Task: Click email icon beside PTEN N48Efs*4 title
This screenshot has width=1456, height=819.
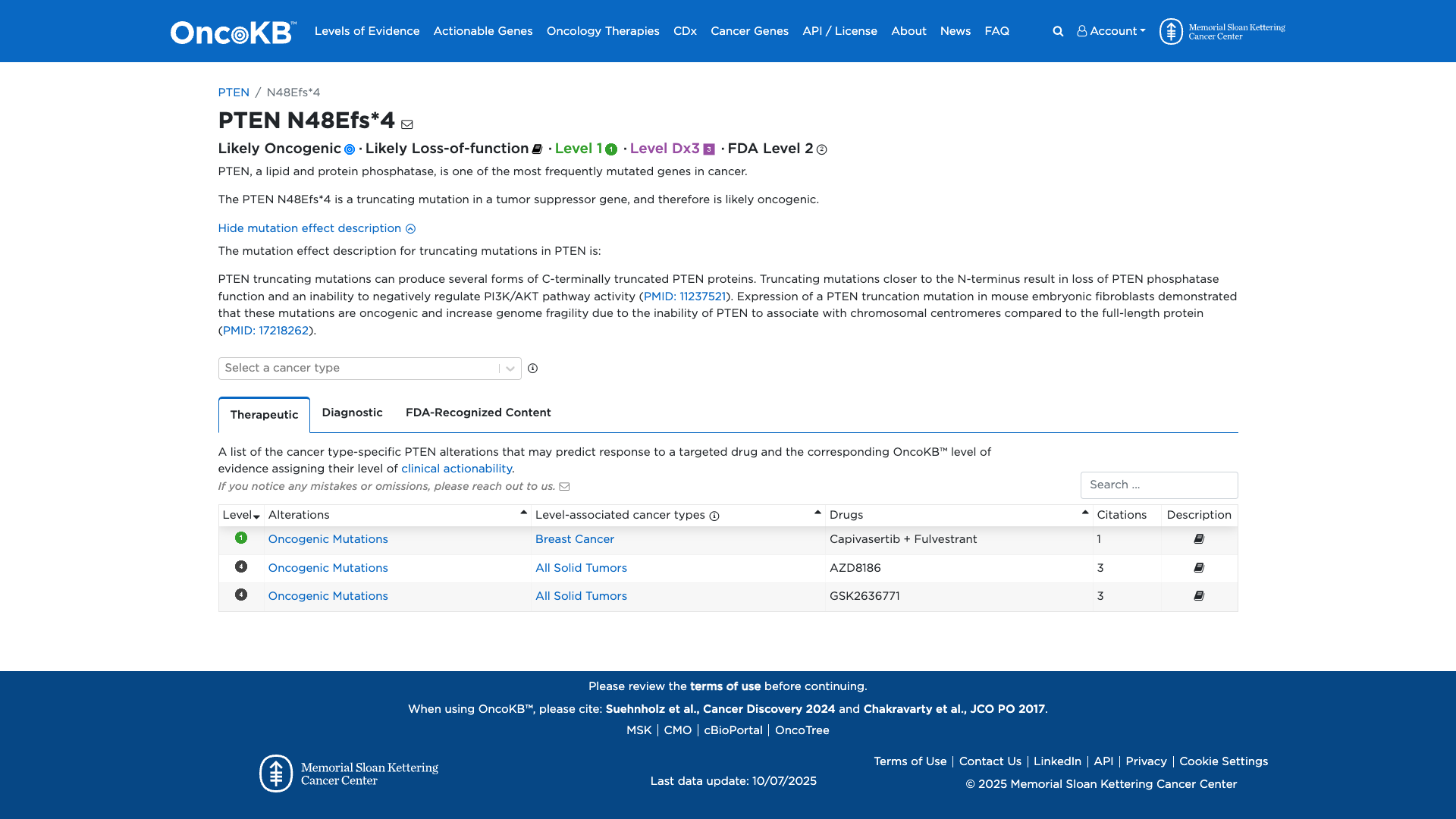Action: (x=408, y=124)
